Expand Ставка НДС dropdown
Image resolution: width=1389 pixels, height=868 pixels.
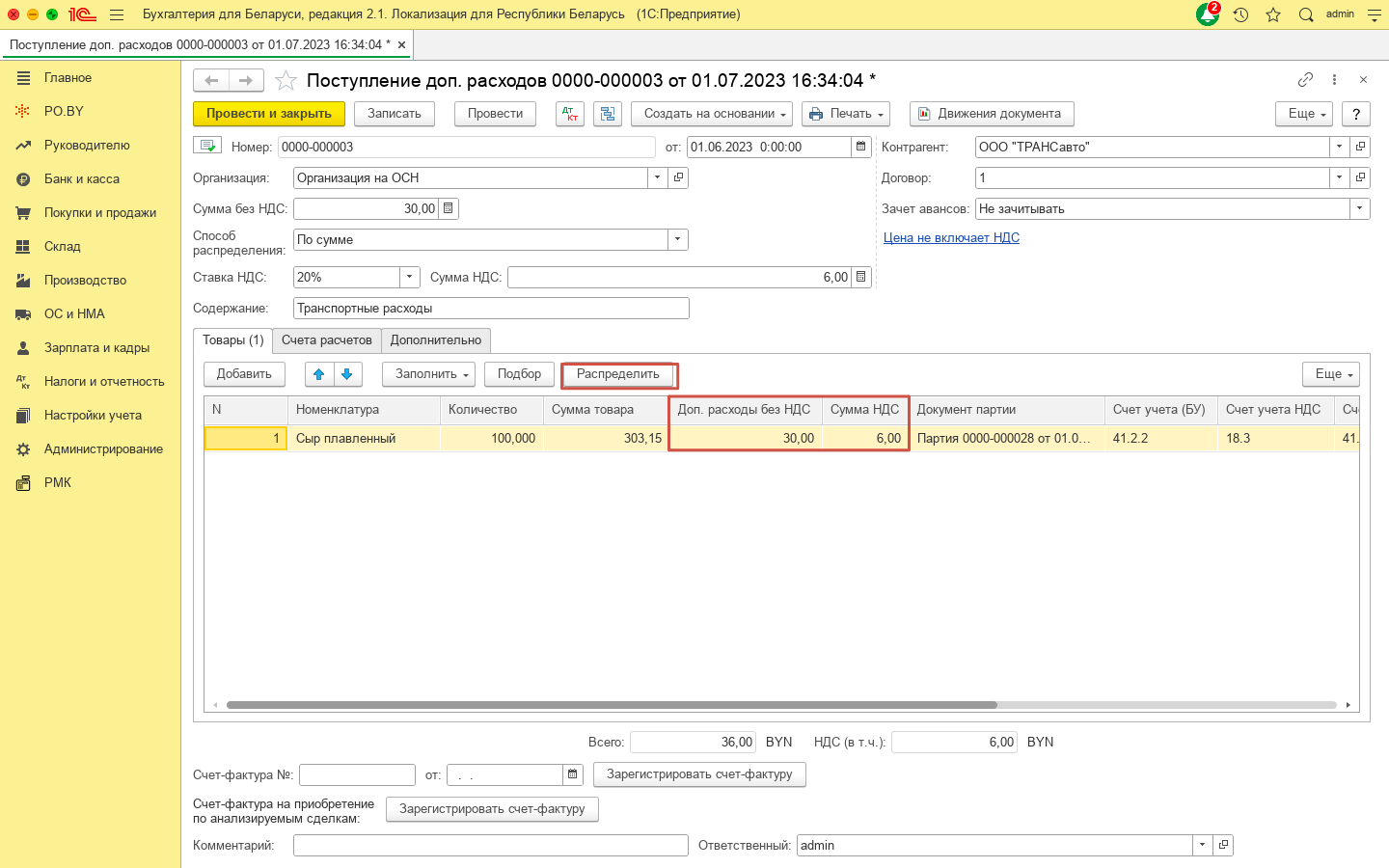pos(410,277)
